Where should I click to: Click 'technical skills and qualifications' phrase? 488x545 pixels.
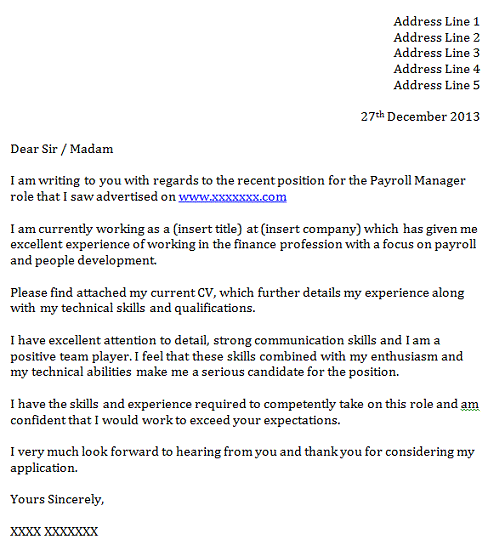pyautogui.click(x=158, y=308)
